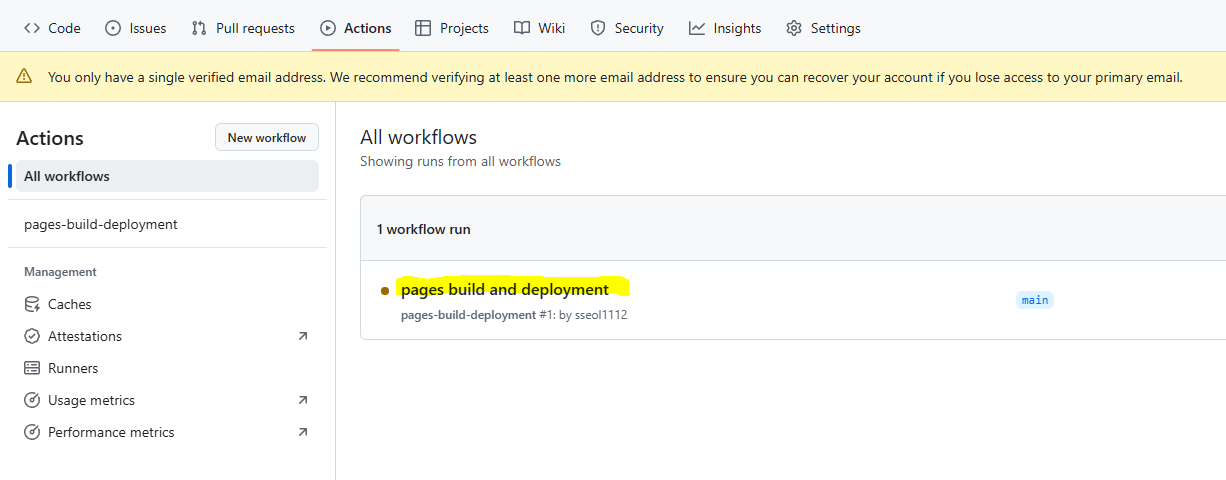The height and width of the screenshot is (480, 1226).
Task: Click the 'Showing runs from all workflows' text
Action: pyautogui.click(x=460, y=161)
